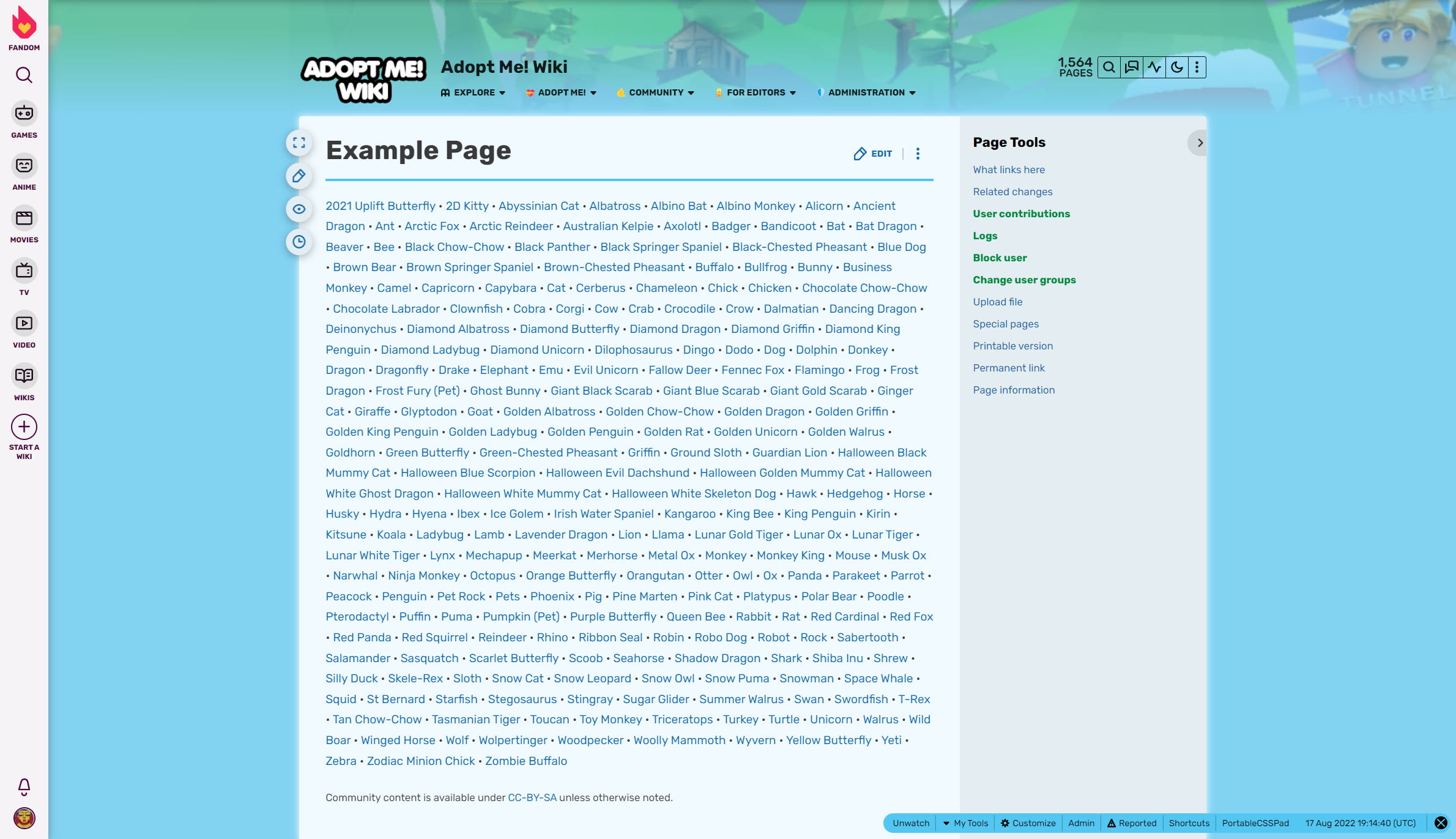
Task: Expand the Explore navigation dropdown
Action: (x=473, y=92)
